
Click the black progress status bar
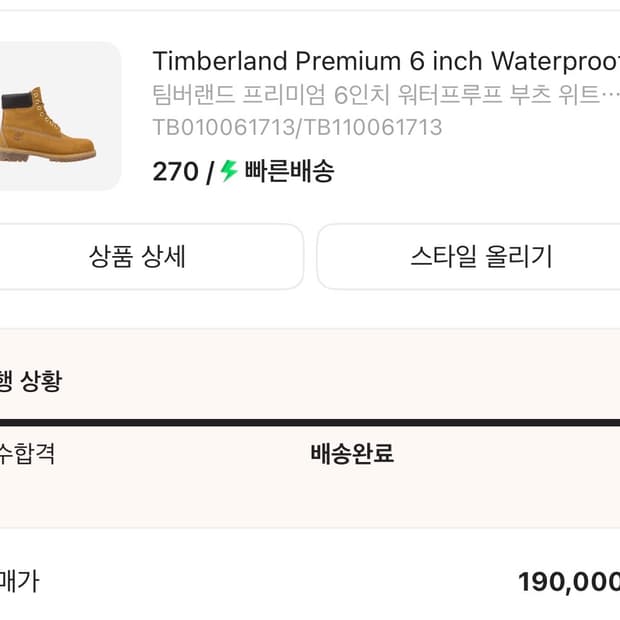click(310, 423)
